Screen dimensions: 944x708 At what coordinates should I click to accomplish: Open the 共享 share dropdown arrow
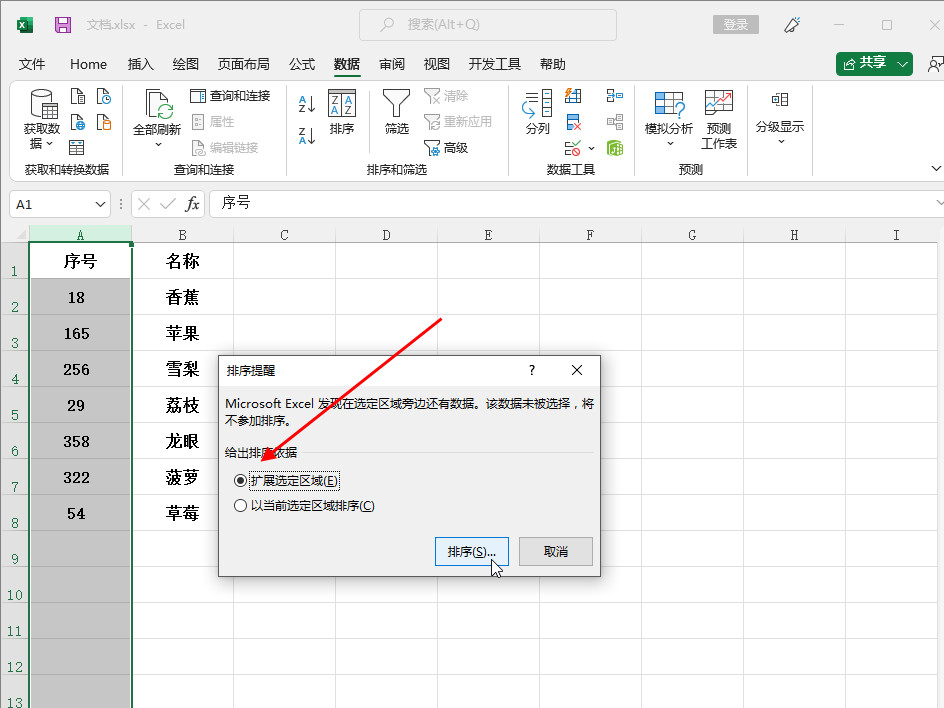902,64
